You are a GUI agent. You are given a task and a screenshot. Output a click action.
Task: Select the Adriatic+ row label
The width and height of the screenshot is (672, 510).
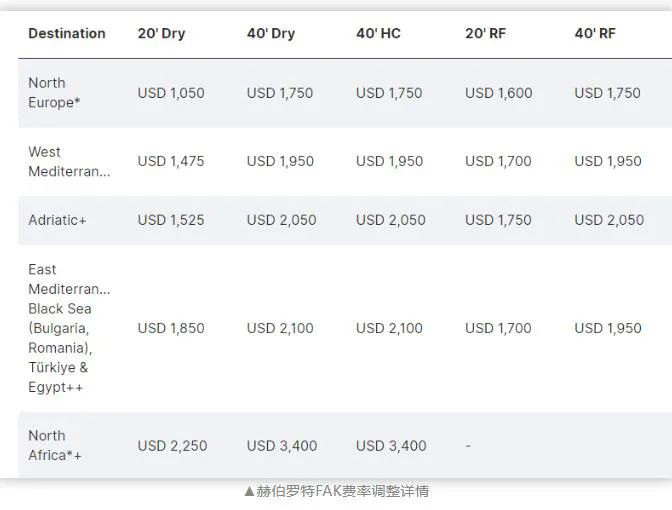pos(57,220)
